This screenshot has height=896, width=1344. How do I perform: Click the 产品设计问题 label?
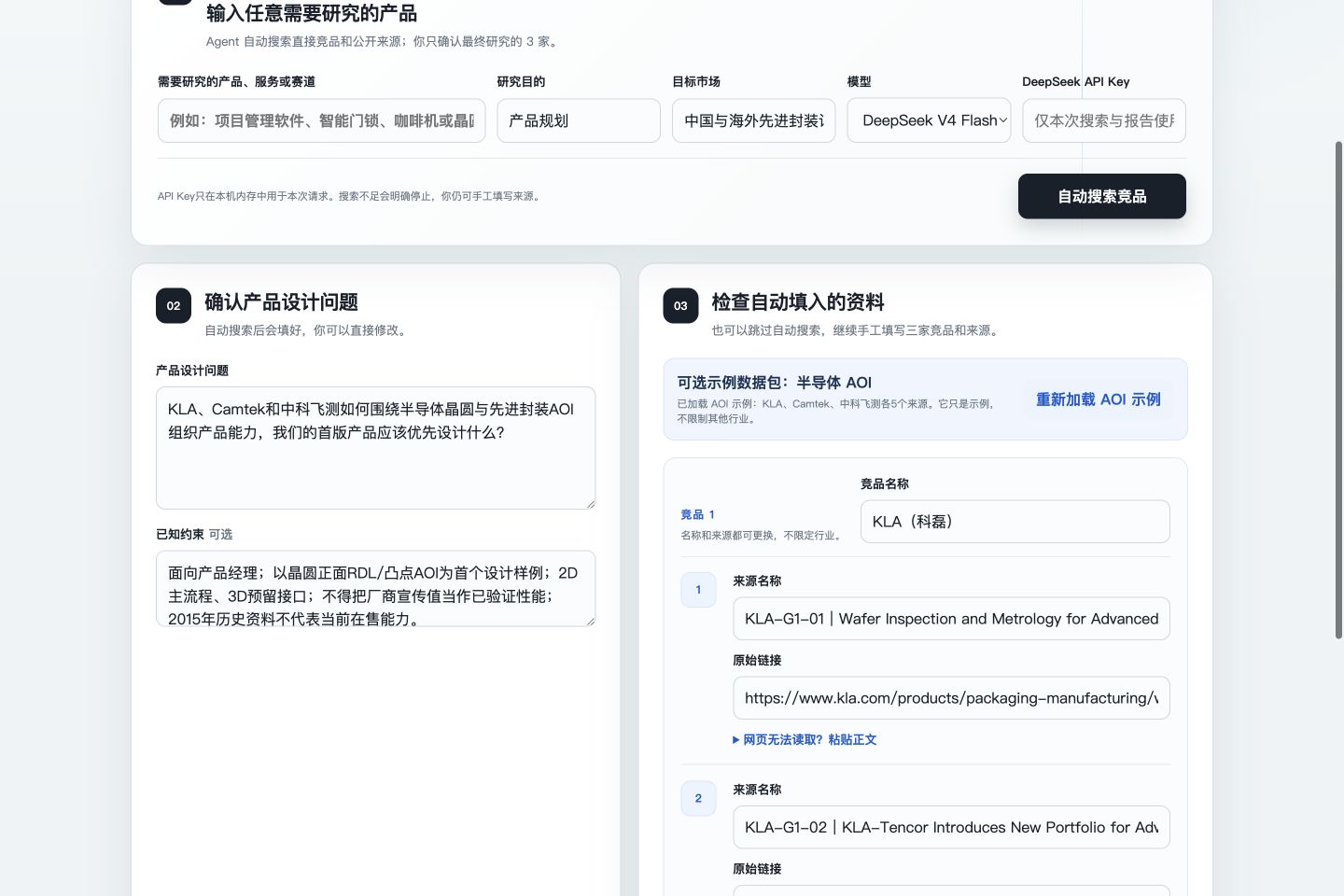tap(192, 371)
